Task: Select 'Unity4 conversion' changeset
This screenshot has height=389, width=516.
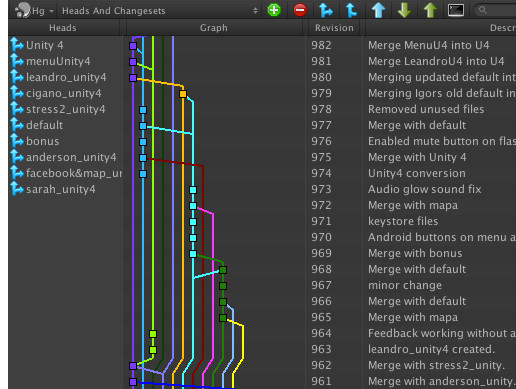Action: click(x=417, y=173)
